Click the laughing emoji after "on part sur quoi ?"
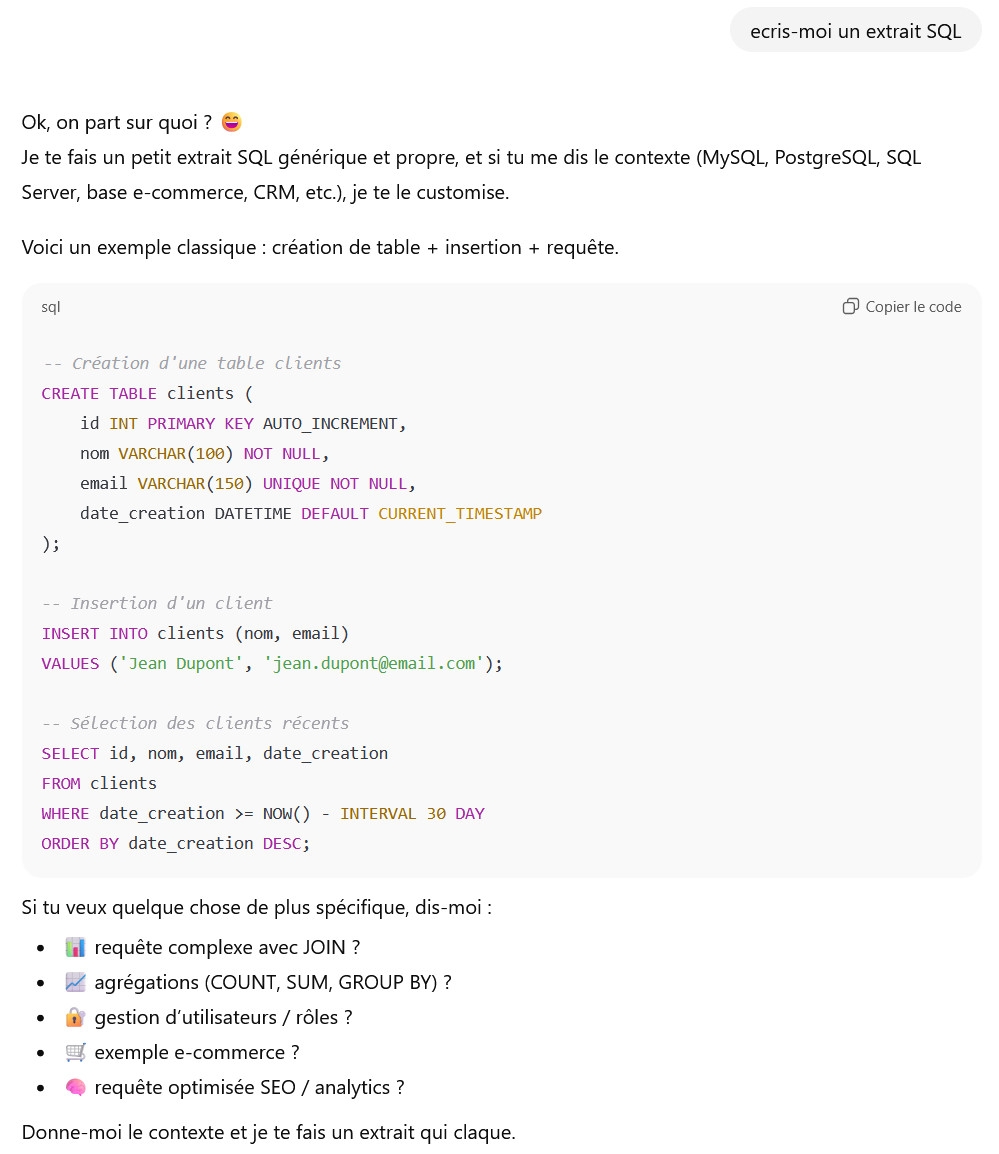The width and height of the screenshot is (999, 1154). 231,122
